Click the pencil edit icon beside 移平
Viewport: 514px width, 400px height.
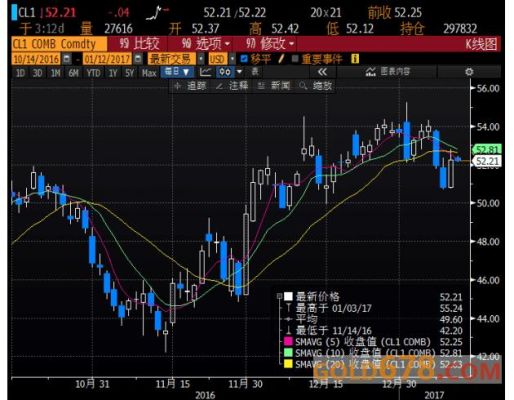coord(281,59)
